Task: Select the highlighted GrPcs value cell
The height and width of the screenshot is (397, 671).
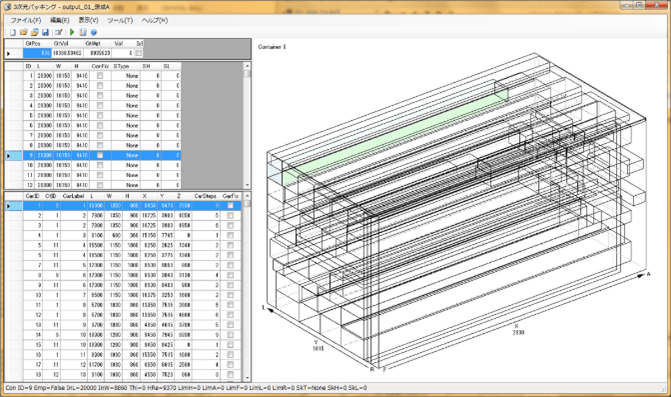Action: (37, 53)
